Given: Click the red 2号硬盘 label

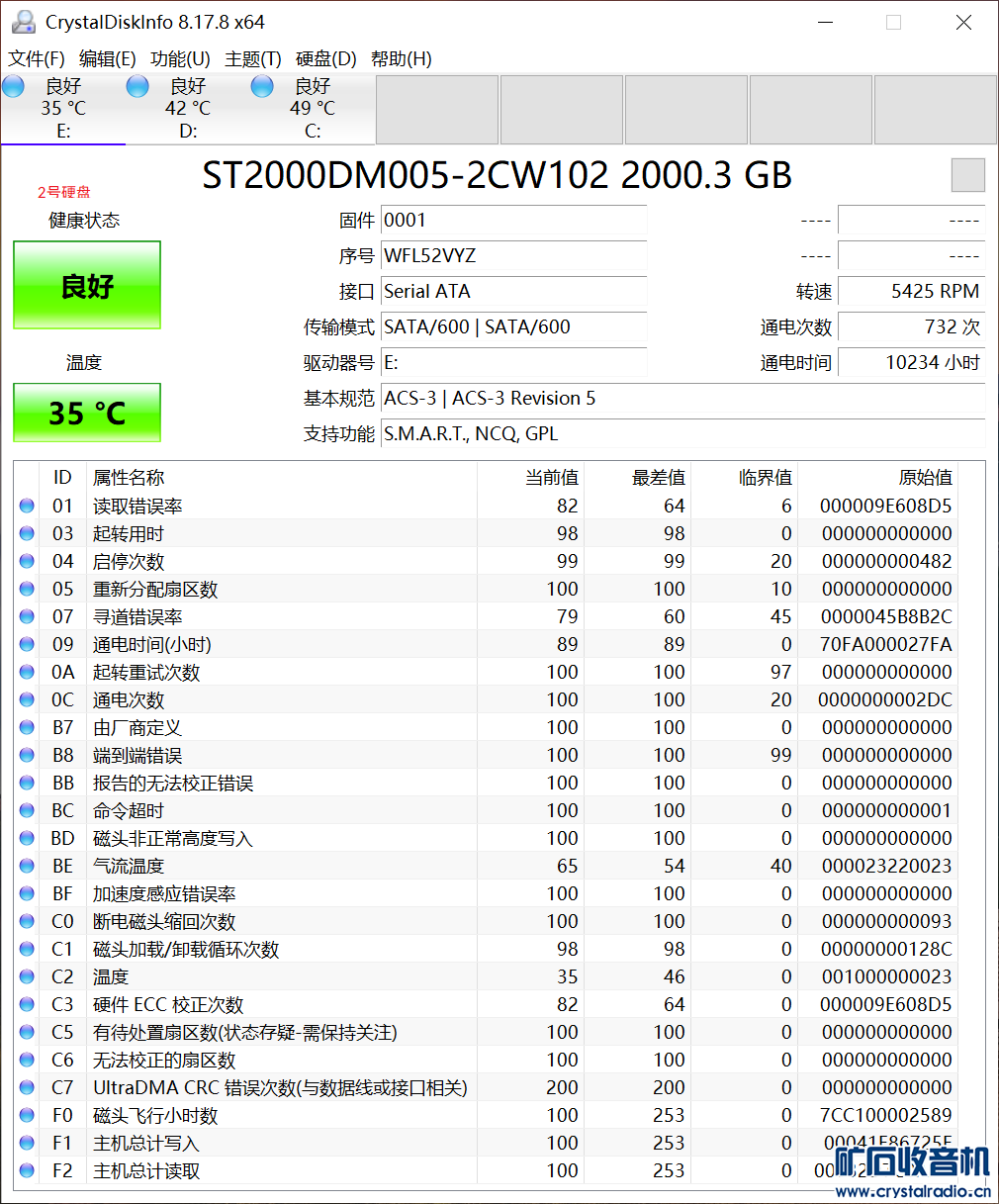Looking at the screenshot, I should tap(64, 192).
